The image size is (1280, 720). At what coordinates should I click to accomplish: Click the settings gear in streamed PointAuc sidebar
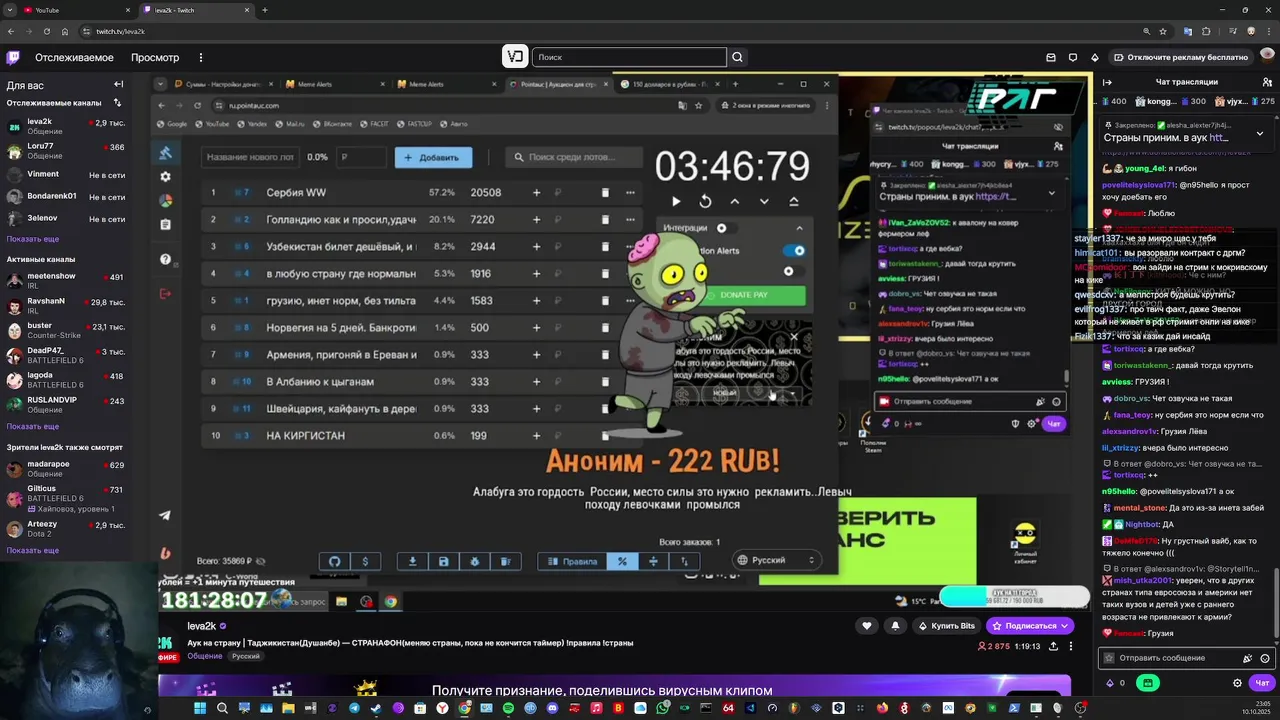click(x=165, y=177)
